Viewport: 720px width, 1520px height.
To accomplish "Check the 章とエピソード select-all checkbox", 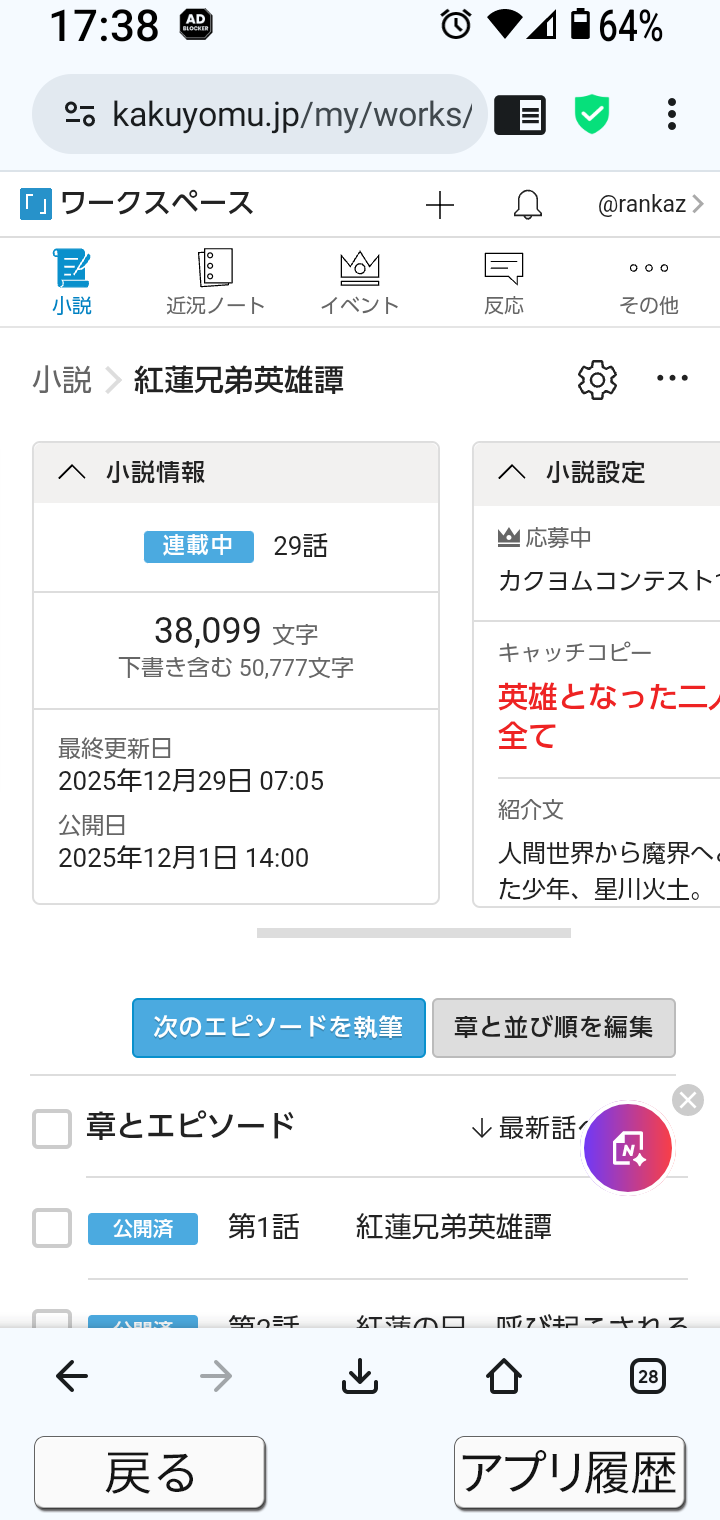I will click(52, 1129).
